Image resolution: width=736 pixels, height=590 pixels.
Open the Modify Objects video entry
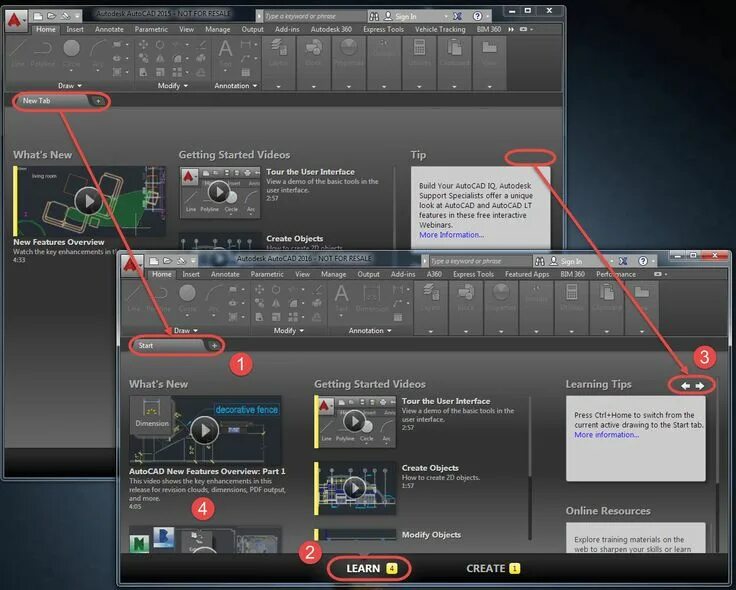(x=431, y=535)
